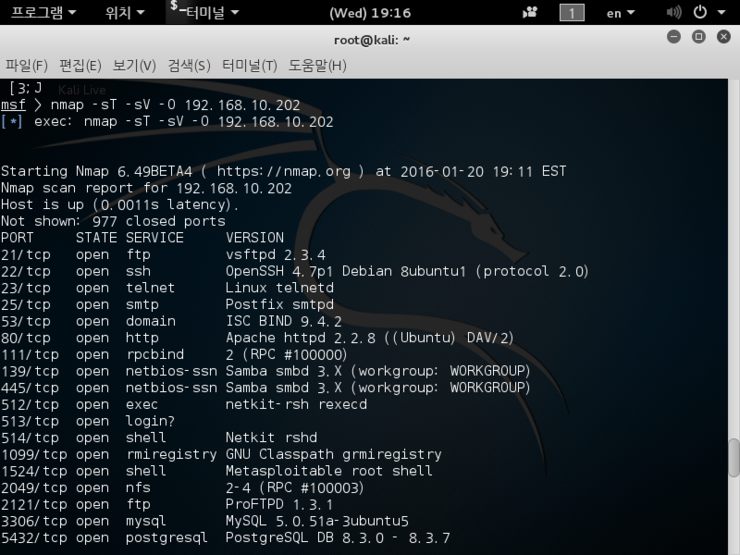Click the Netkit rshd text
The height and width of the screenshot is (555, 740).
pos(271,437)
